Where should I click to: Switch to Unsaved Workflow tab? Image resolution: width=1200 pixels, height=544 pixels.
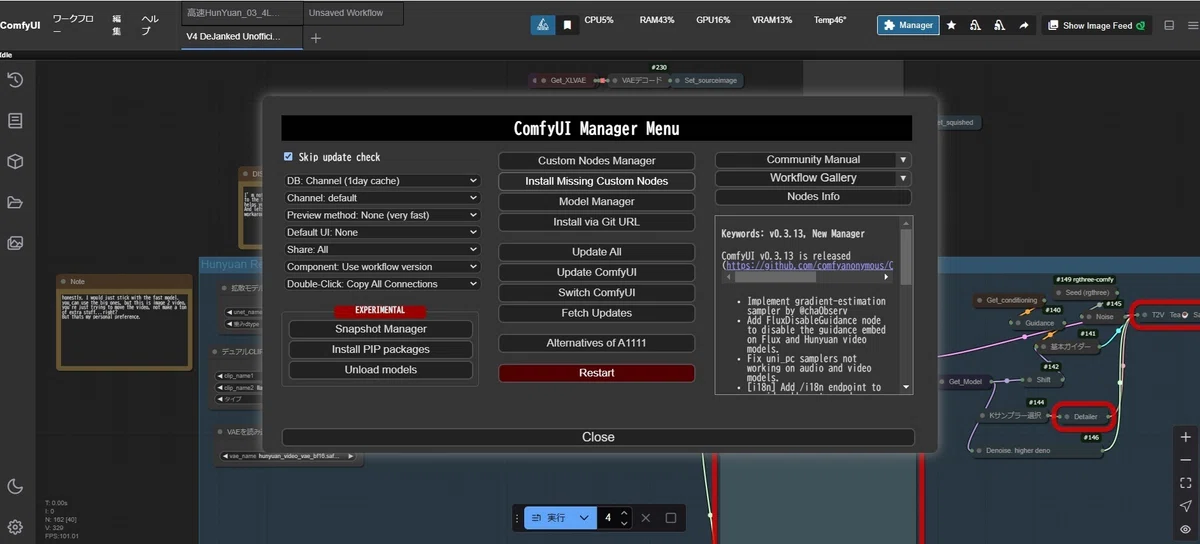(353, 13)
